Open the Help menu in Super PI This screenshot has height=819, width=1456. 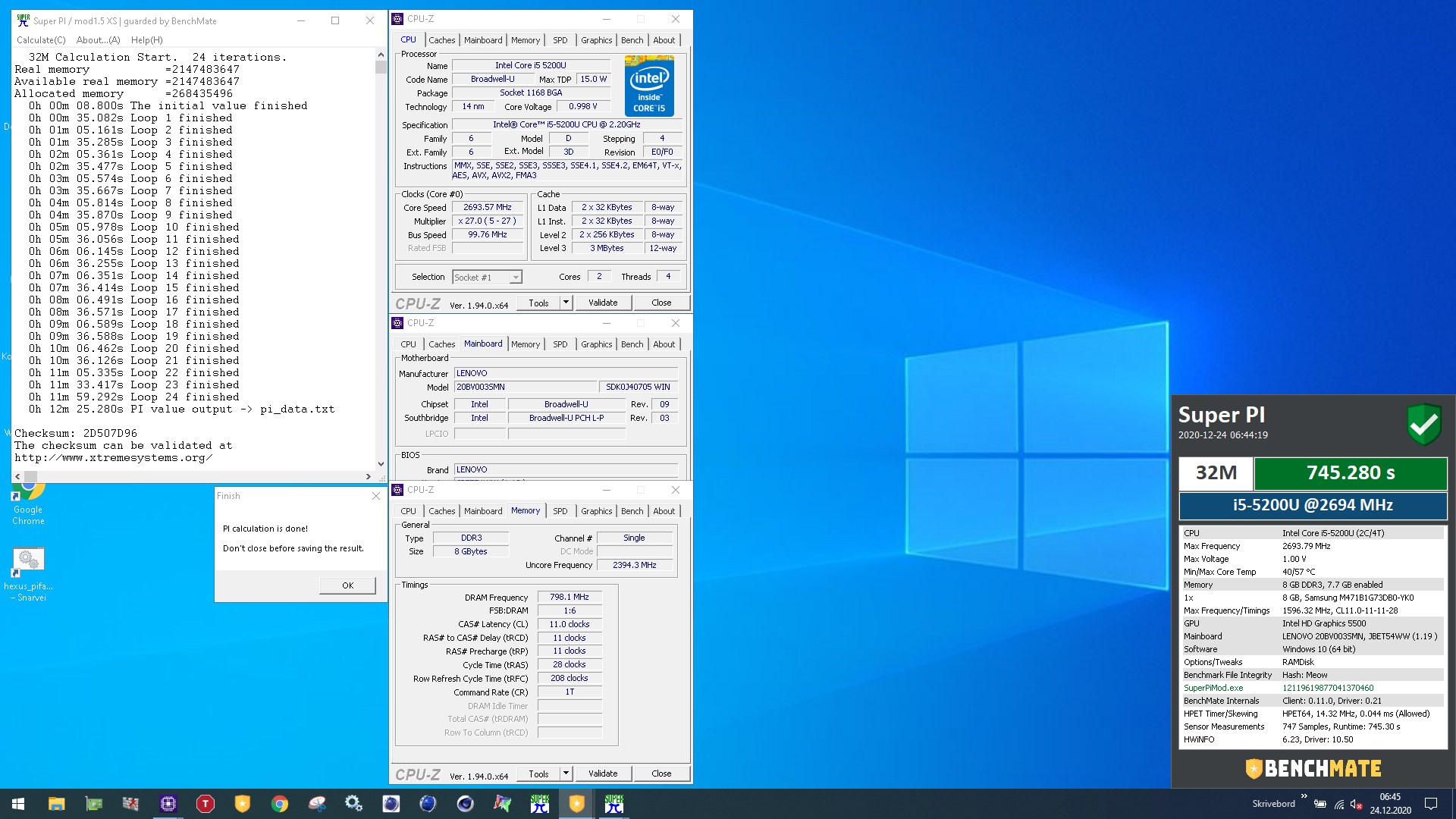pyautogui.click(x=146, y=40)
